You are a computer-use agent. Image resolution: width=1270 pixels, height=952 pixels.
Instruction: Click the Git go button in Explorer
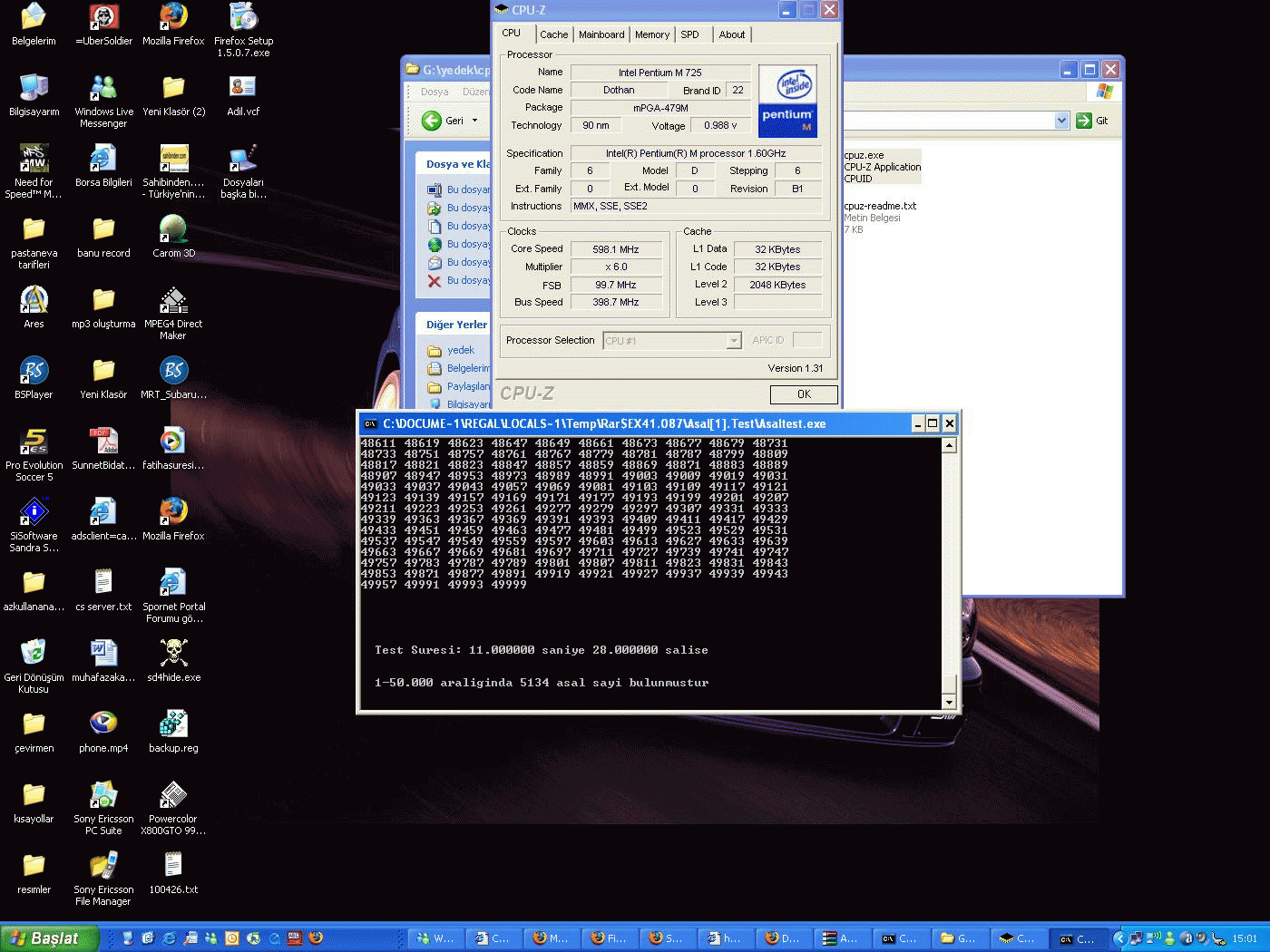pyautogui.click(x=1092, y=121)
